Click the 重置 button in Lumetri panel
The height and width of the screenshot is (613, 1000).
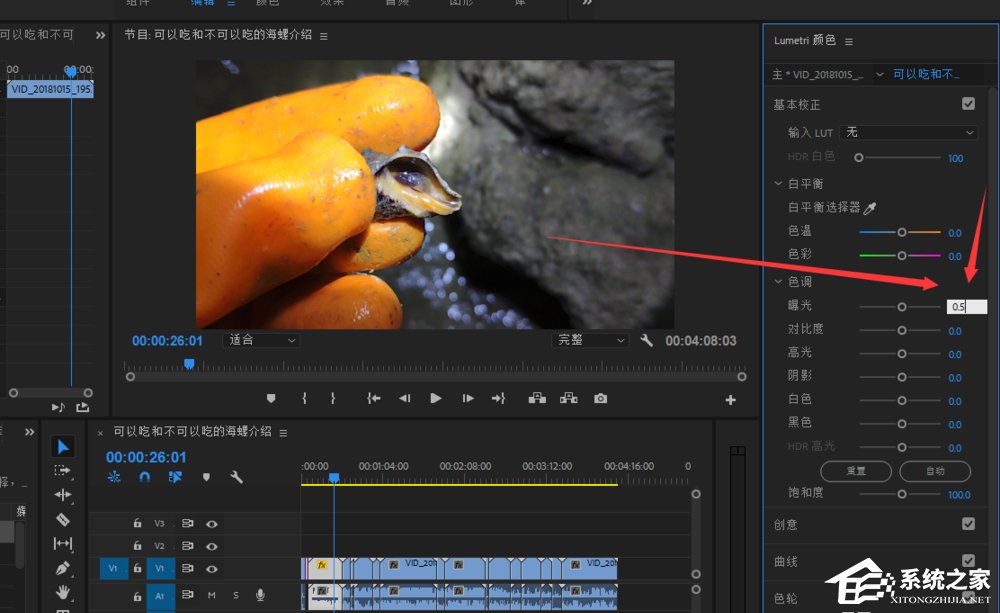[856, 471]
